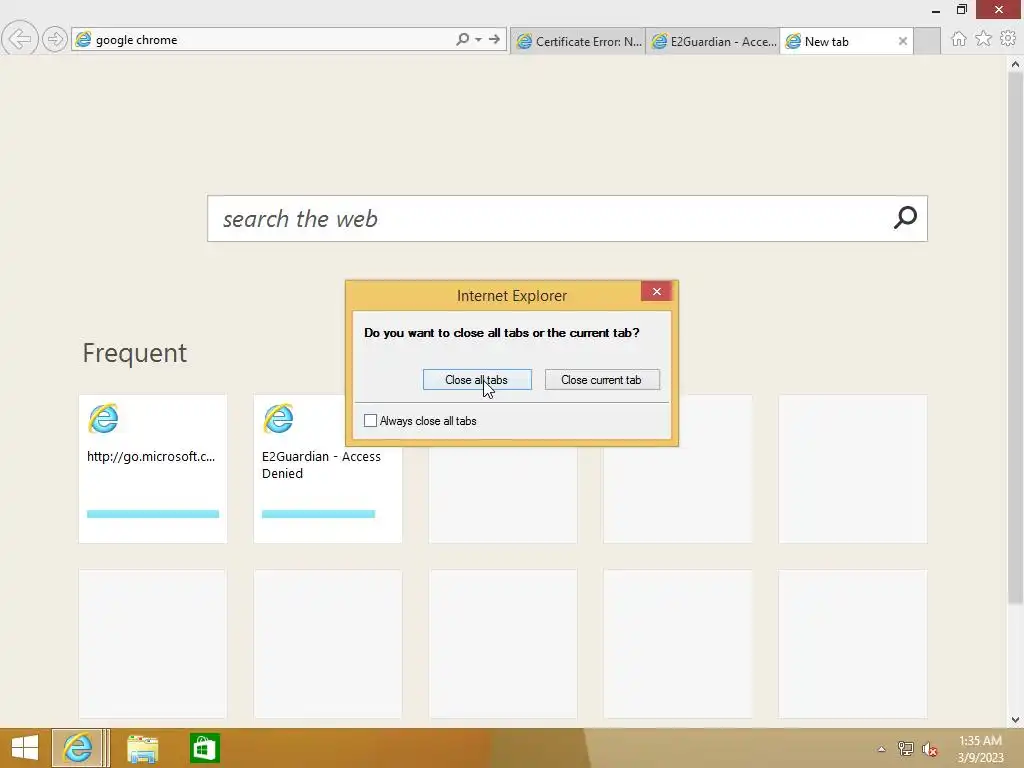Close the New tab using its X
The height and width of the screenshot is (768, 1024).
[903, 41]
